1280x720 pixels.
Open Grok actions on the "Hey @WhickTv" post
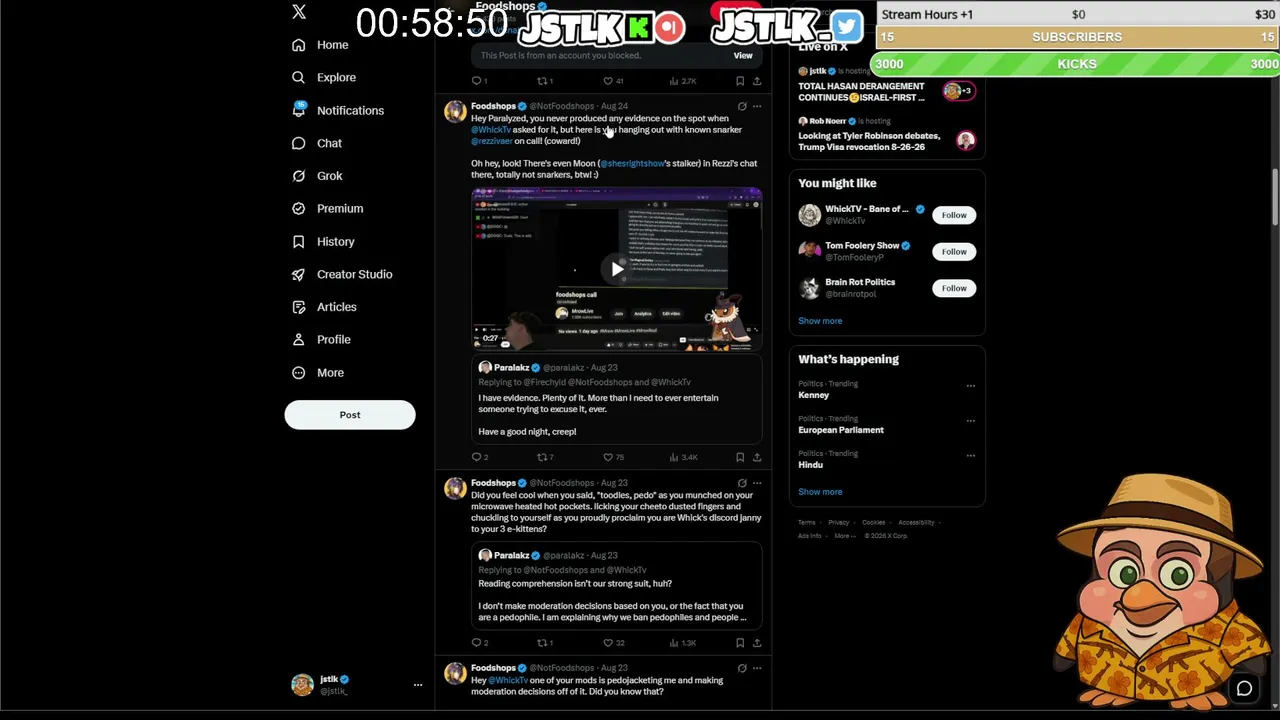pyautogui.click(x=742, y=668)
